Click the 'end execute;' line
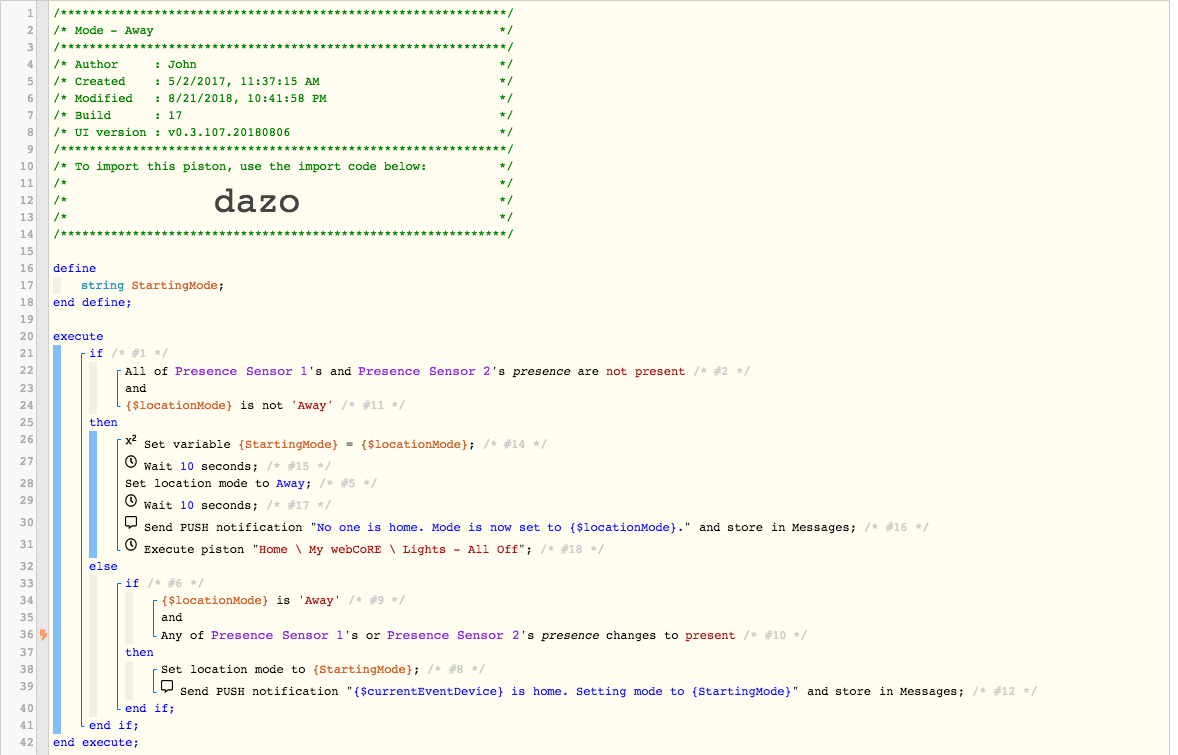Screen dimensions: 1178x755 pyautogui.click(x=96, y=742)
